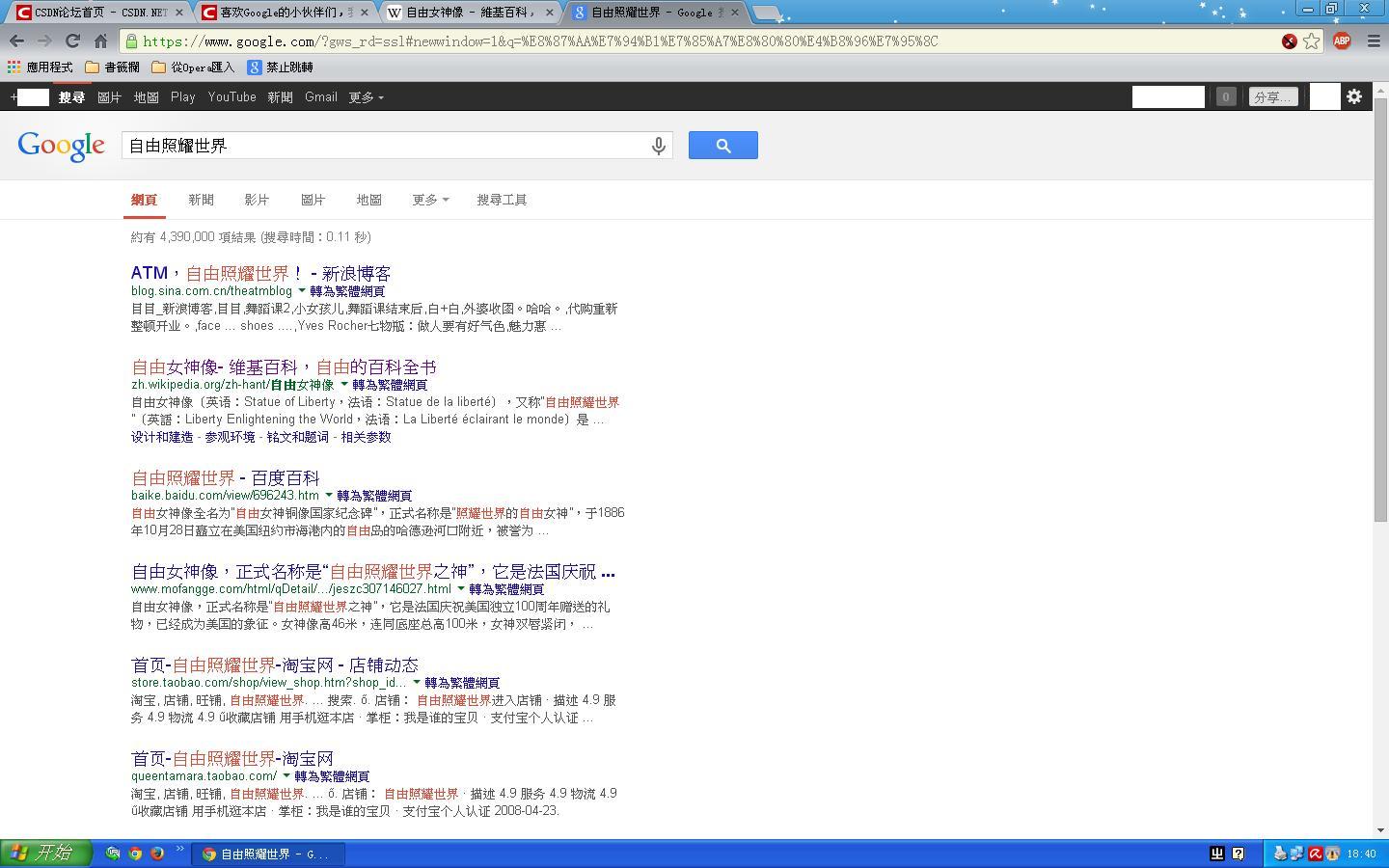Click the network connection tray icon
Image resolution: width=1389 pixels, height=868 pixels.
[x=1297, y=854]
